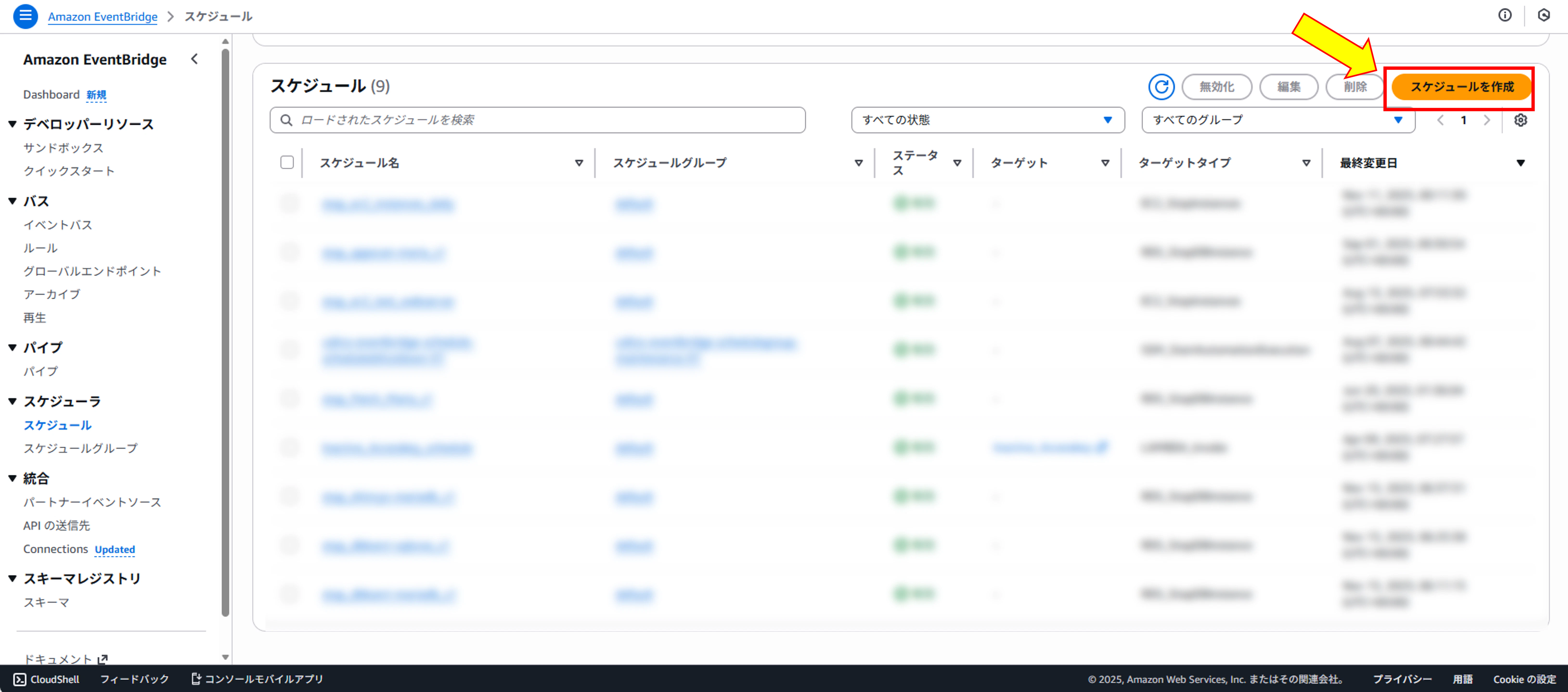Open Sandbox in the sidebar
Image resolution: width=1568 pixels, height=692 pixels.
tap(63, 148)
